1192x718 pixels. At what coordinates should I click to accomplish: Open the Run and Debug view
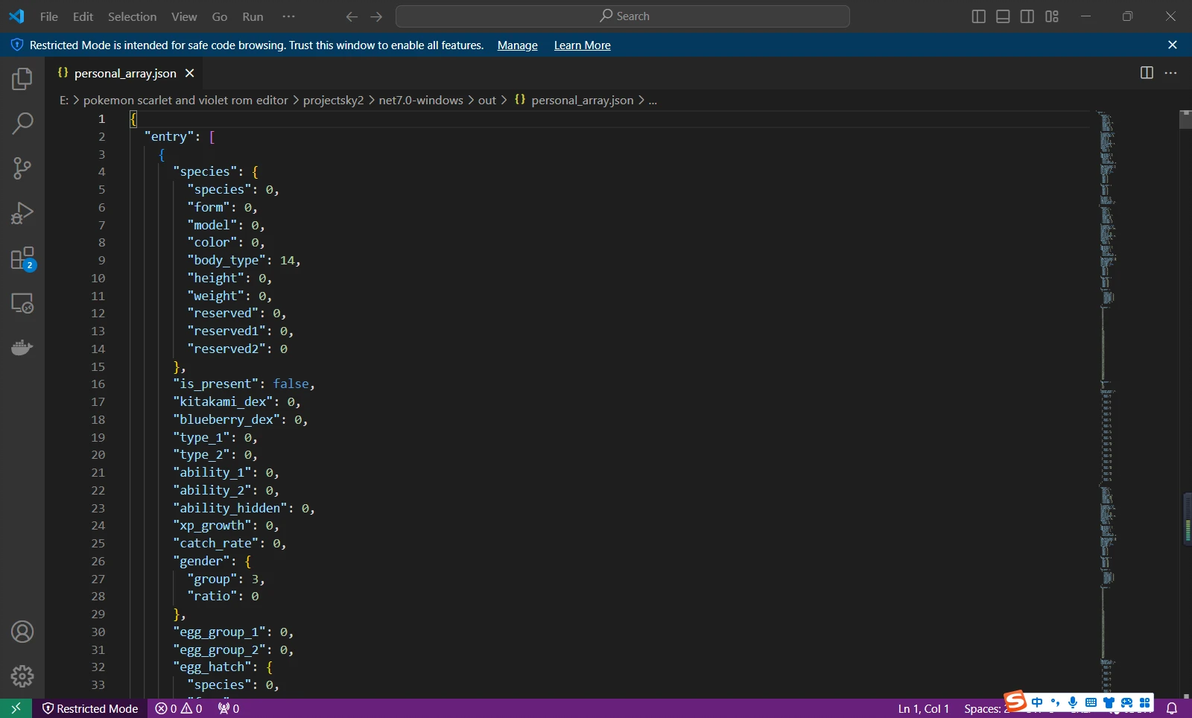22,213
